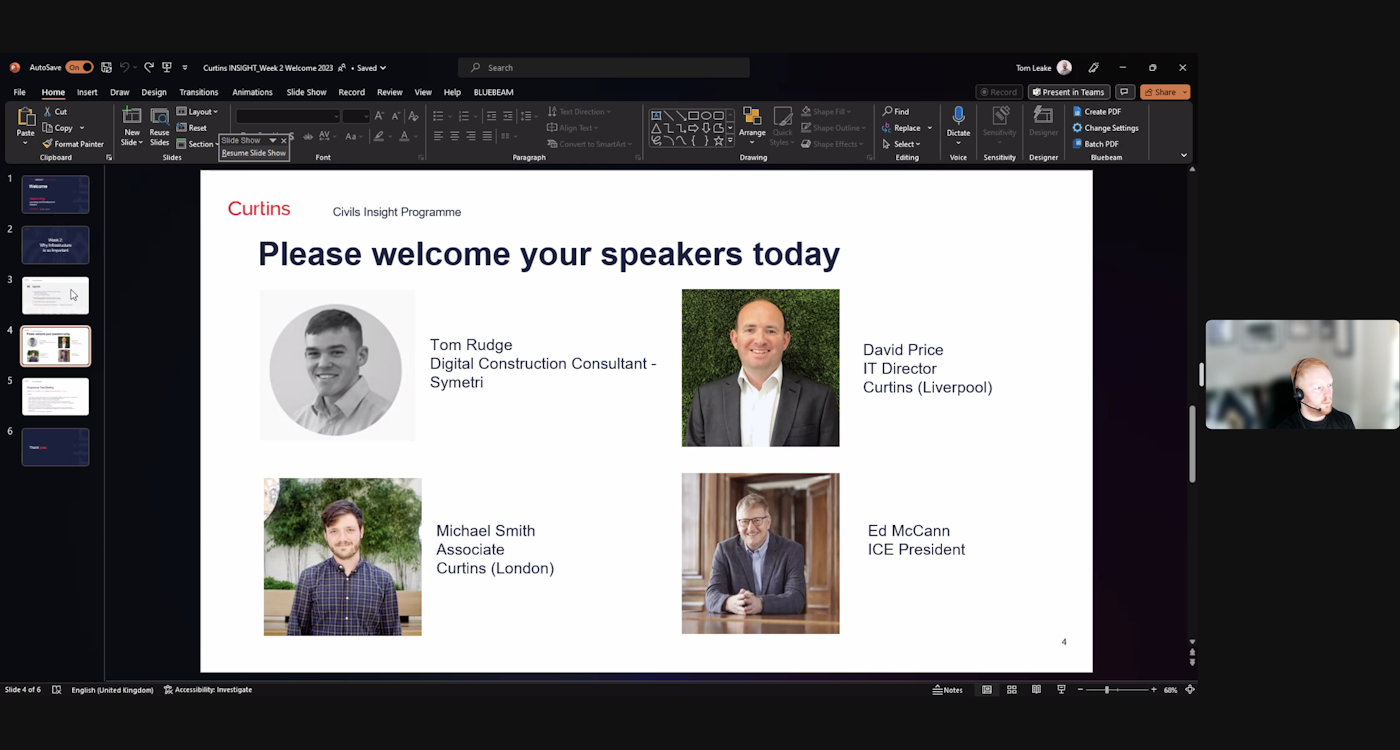
Task: Click the Find magnifier icon
Action: [888, 112]
